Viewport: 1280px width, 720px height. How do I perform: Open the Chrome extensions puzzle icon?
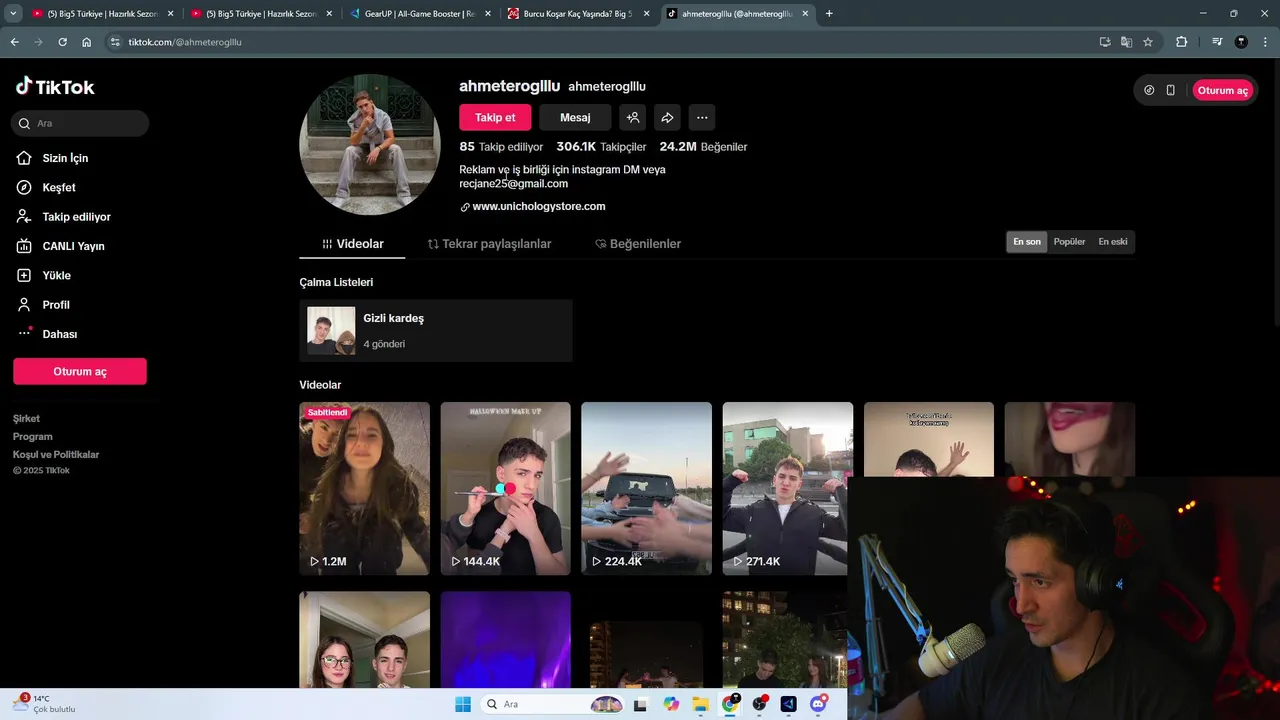click(x=1182, y=42)
